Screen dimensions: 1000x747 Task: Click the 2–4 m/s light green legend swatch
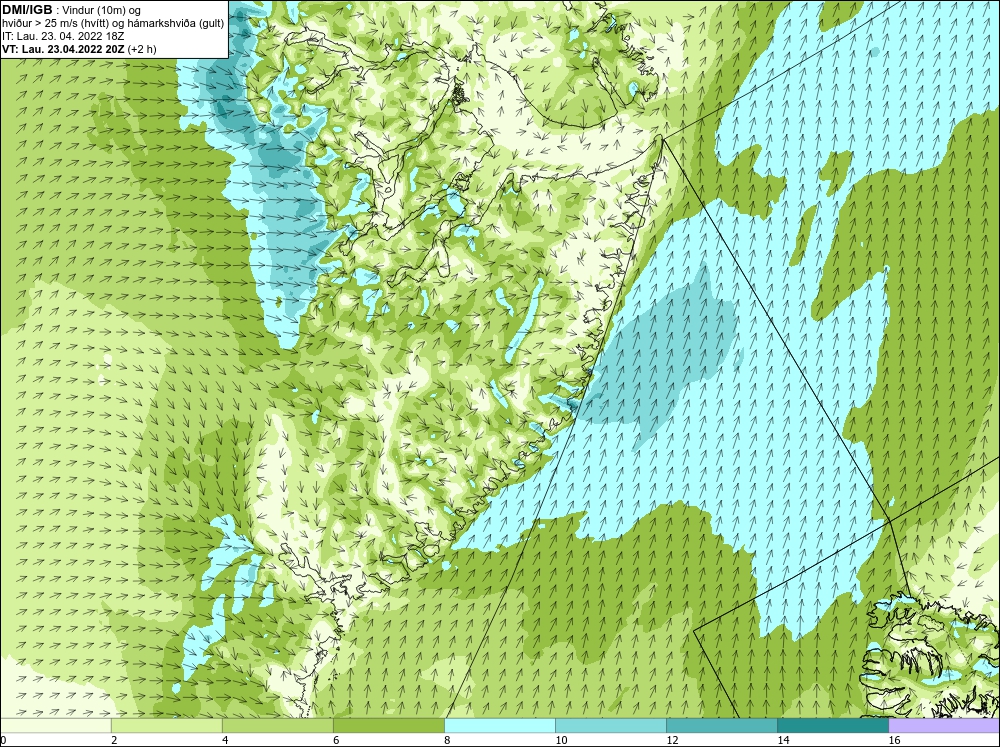point(167,725)
